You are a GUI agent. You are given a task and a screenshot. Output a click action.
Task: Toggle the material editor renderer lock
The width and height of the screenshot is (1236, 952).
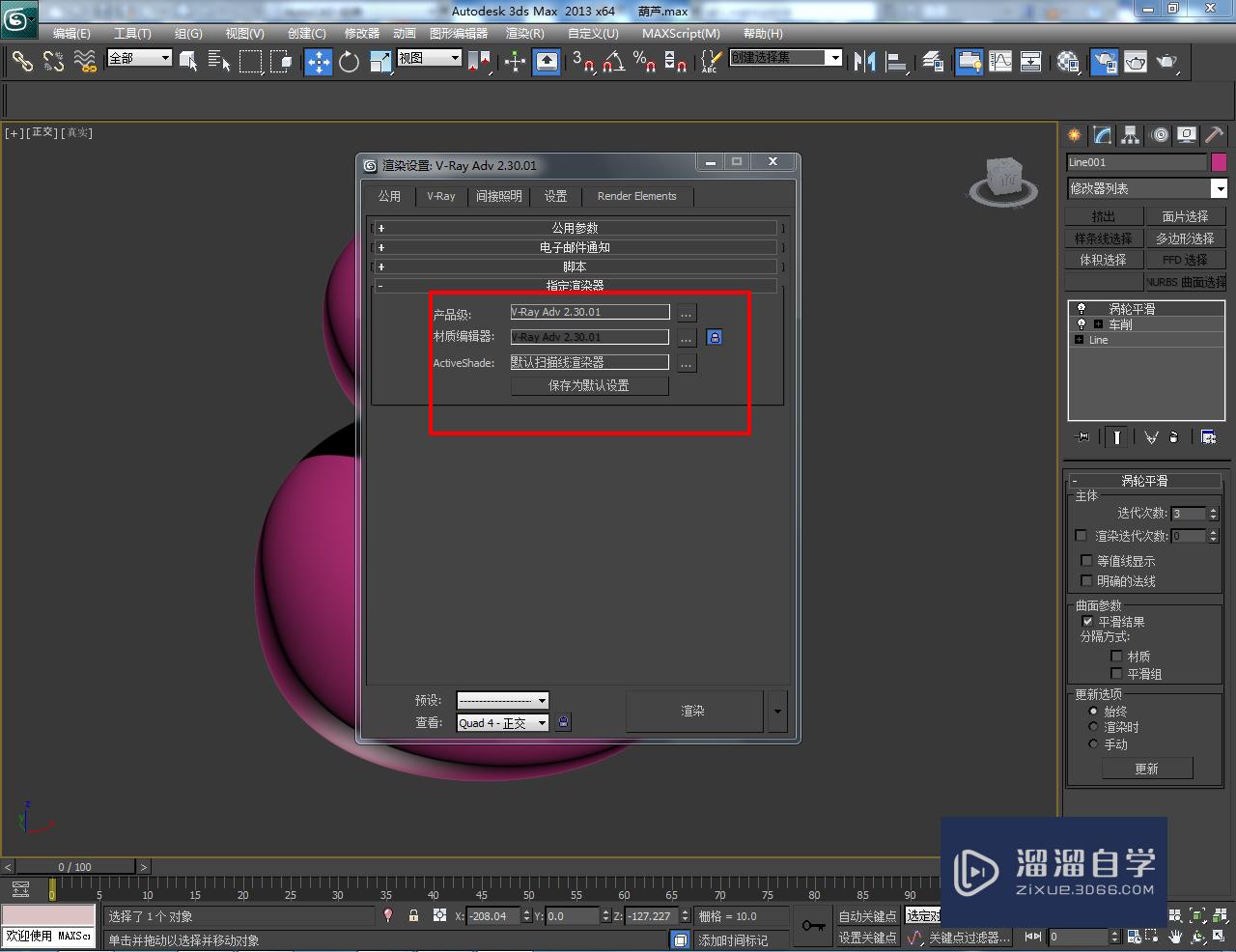pos(715,337)
